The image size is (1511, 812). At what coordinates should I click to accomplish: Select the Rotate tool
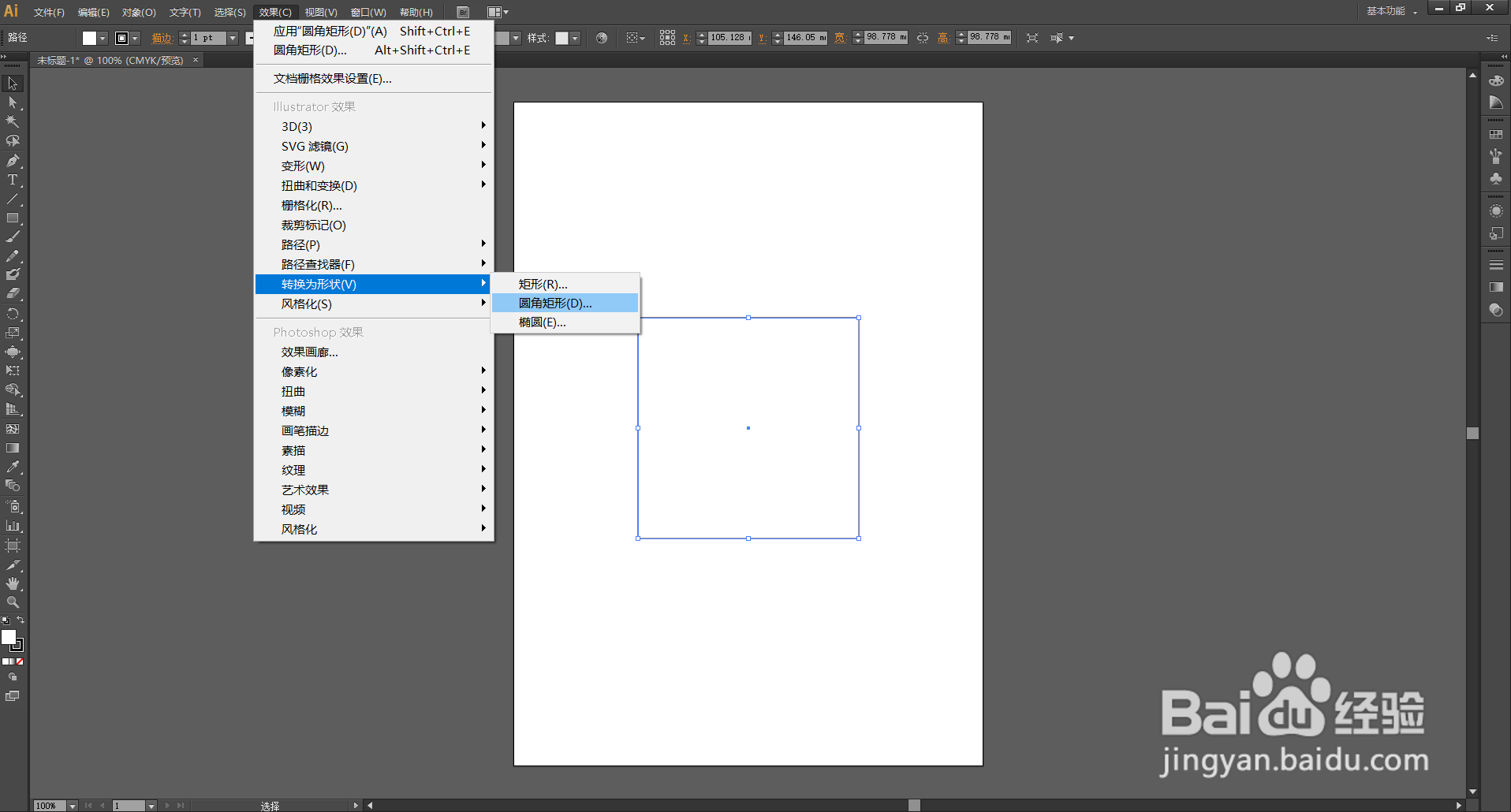(13, 314)
